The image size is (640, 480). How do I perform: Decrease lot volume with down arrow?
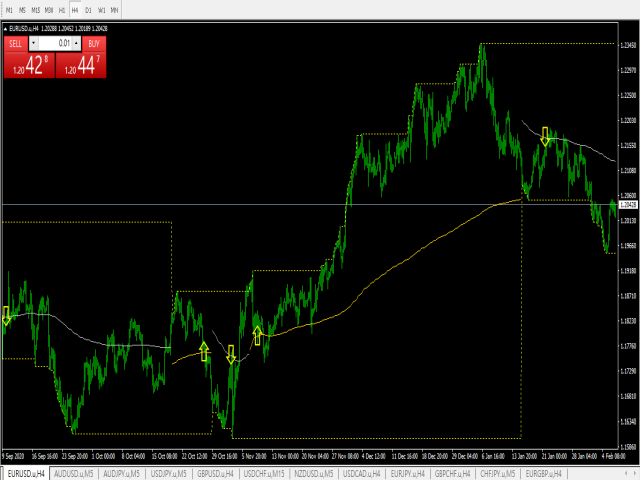(33, 43)
